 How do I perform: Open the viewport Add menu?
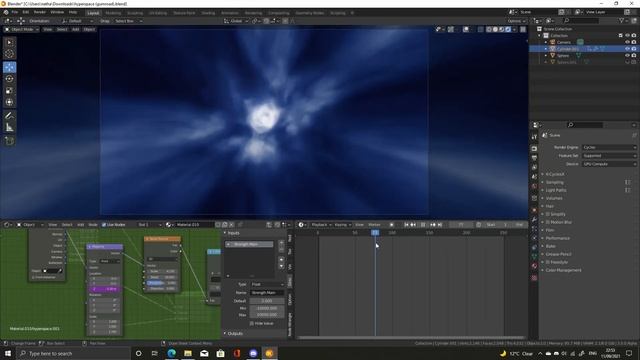click(x=76, y=29)
